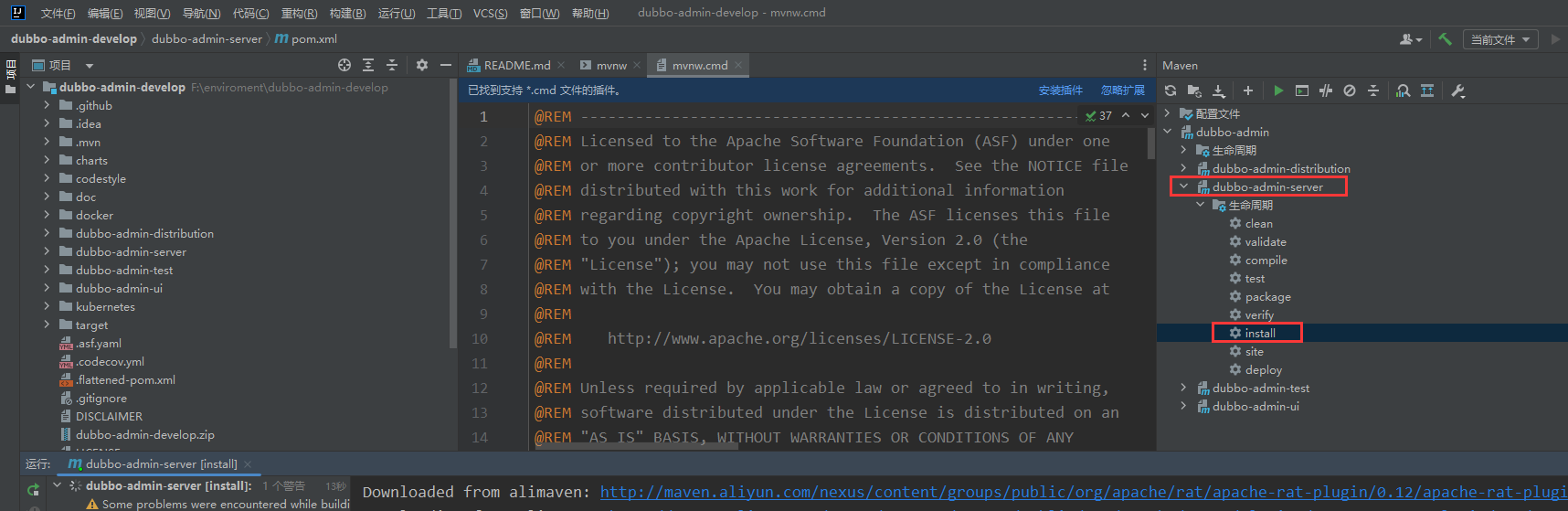Expand the .github folder

pos(47,105)
